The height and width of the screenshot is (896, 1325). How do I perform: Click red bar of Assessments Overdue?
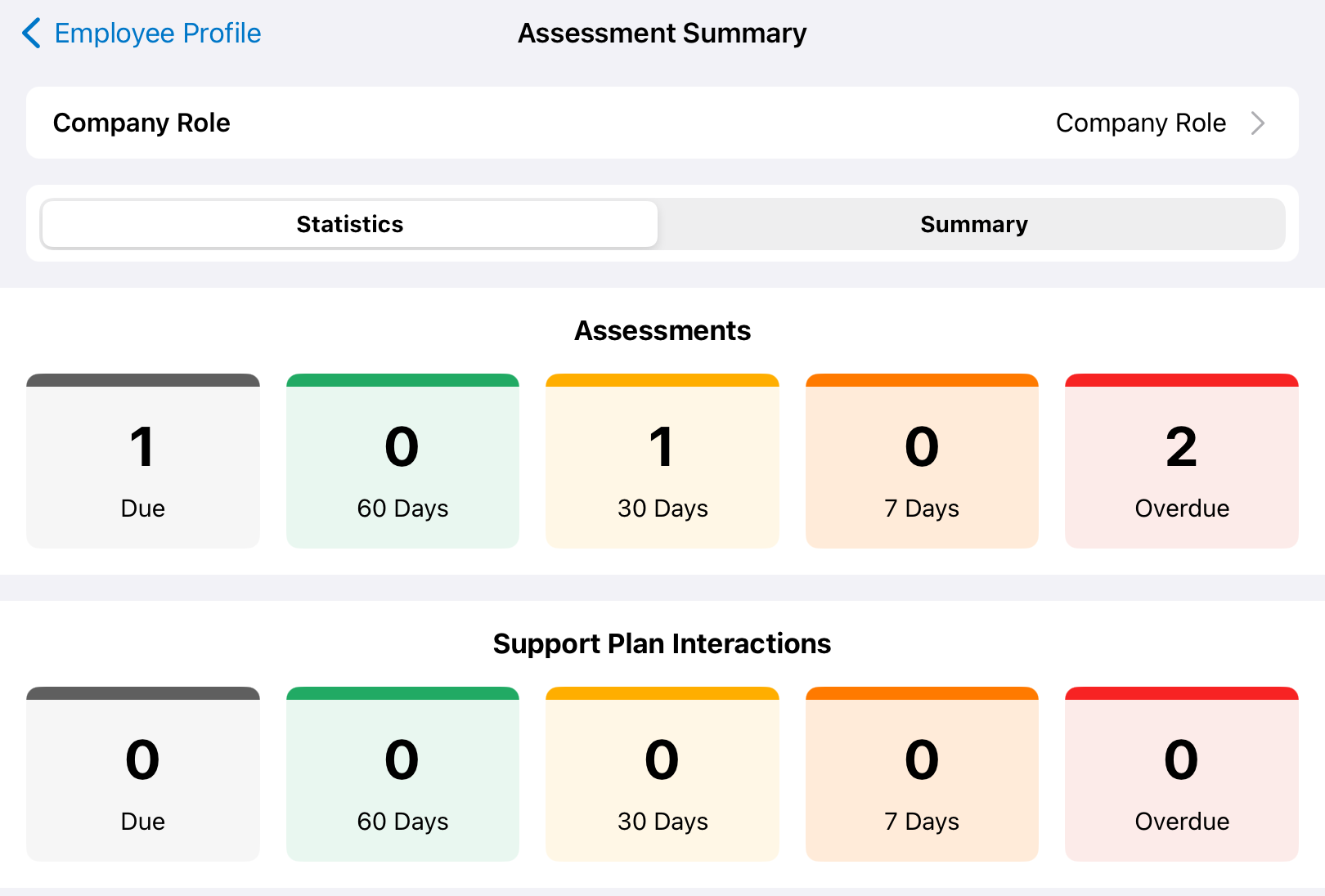coord(1182,380)
